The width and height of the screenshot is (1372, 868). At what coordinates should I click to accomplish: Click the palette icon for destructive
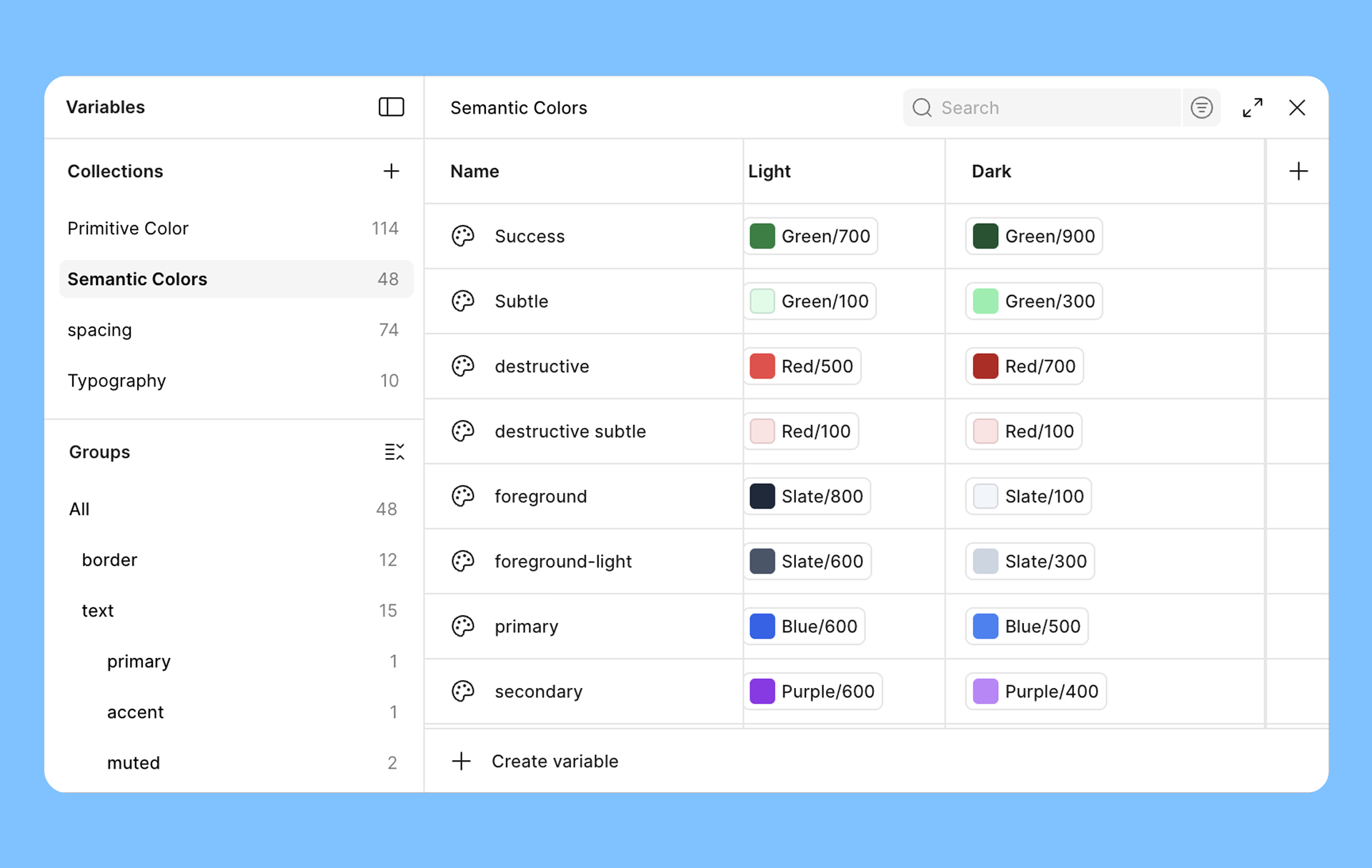point(463,366)
